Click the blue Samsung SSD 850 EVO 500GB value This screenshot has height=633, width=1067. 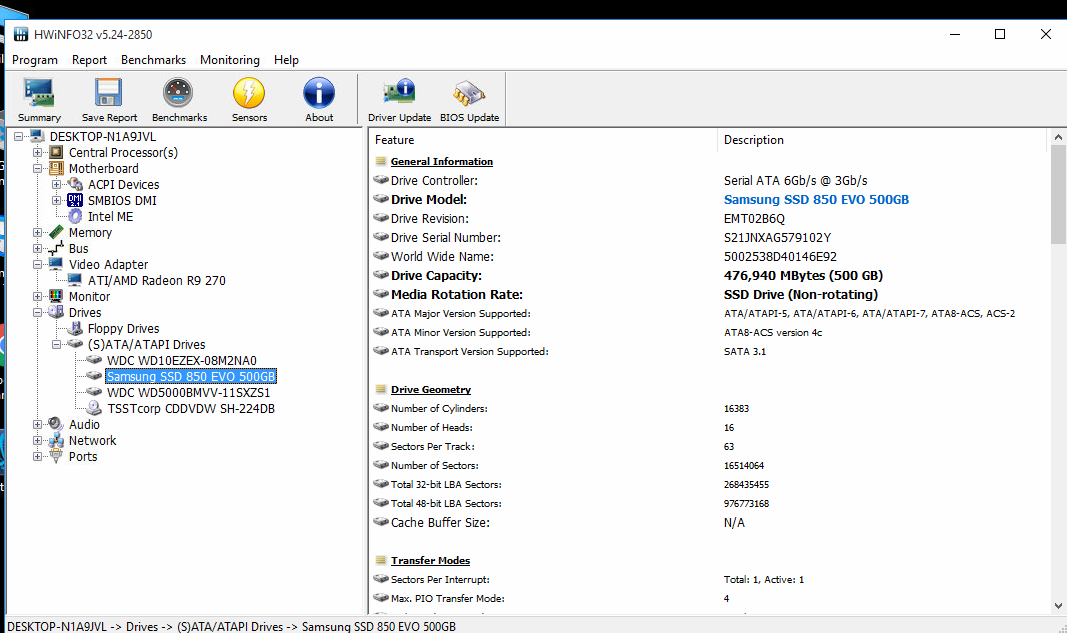click(816, 199)
